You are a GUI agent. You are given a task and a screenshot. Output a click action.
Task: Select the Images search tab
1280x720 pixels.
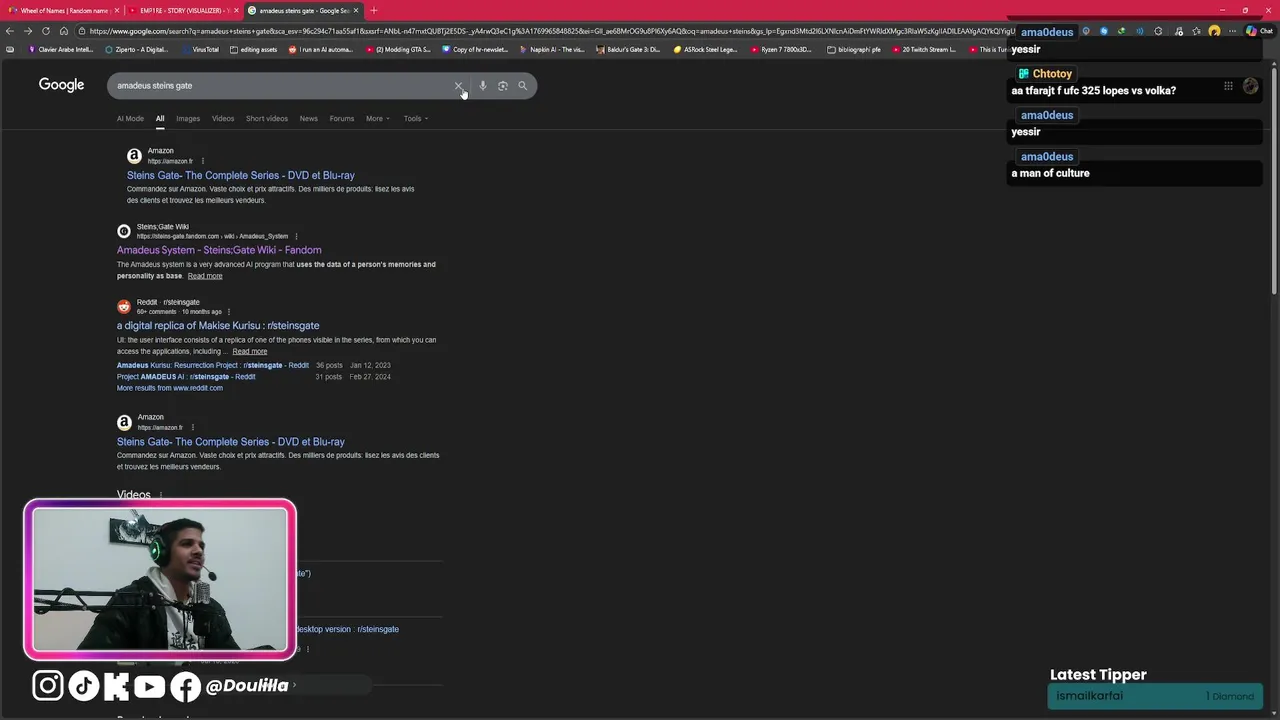pyautogui.click(x=188, y=119)
